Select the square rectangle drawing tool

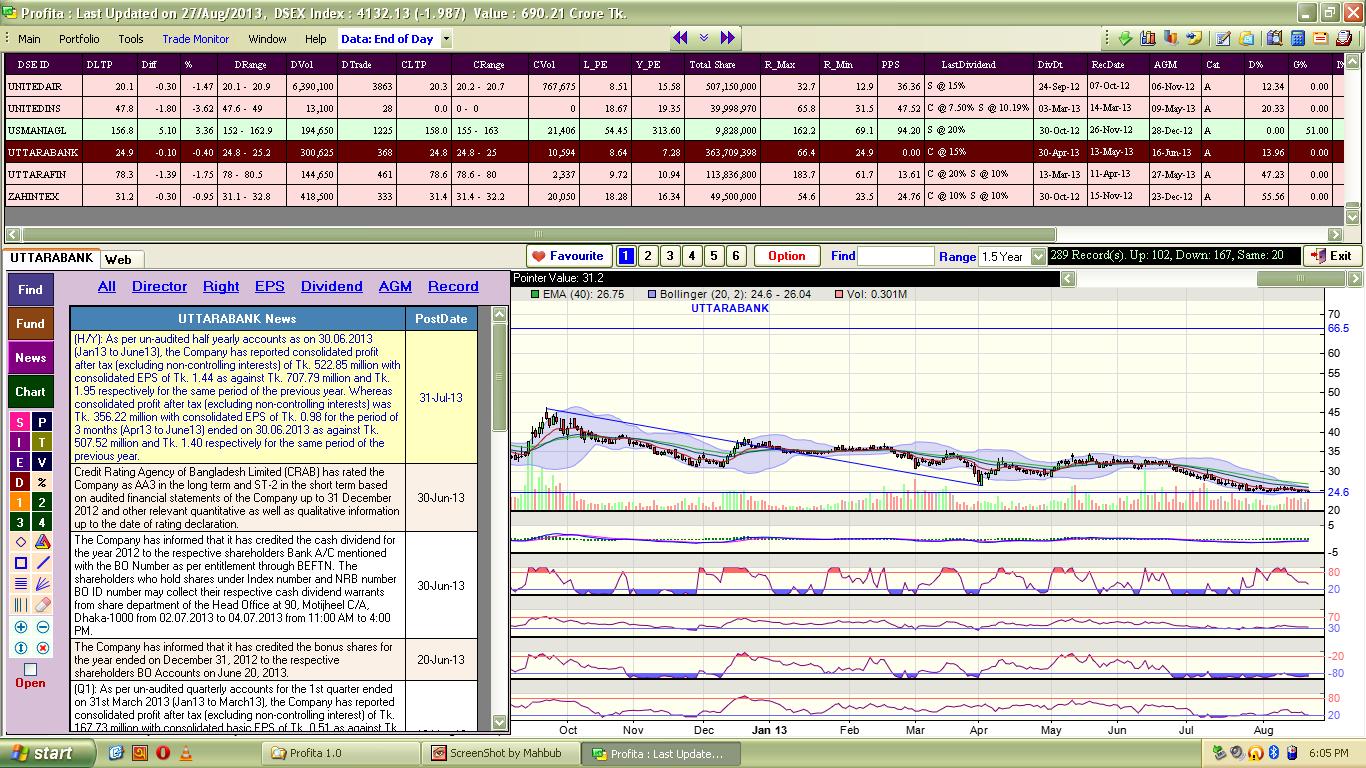point(20,563)
